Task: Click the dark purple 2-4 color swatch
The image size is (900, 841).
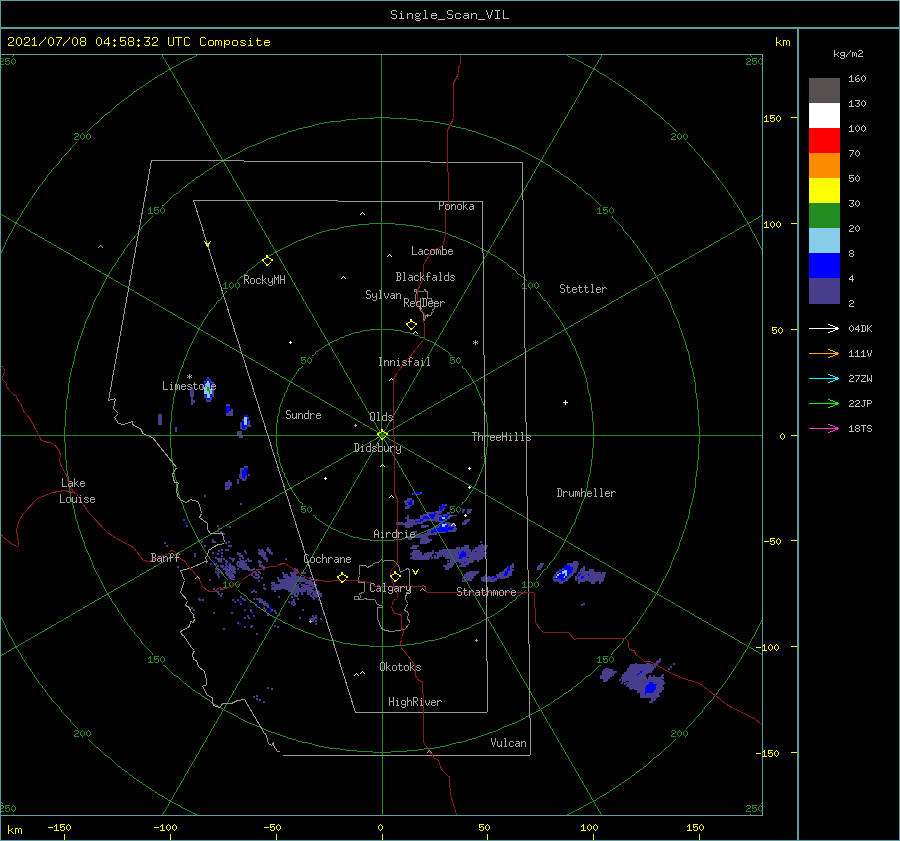Action: point(824,290)
